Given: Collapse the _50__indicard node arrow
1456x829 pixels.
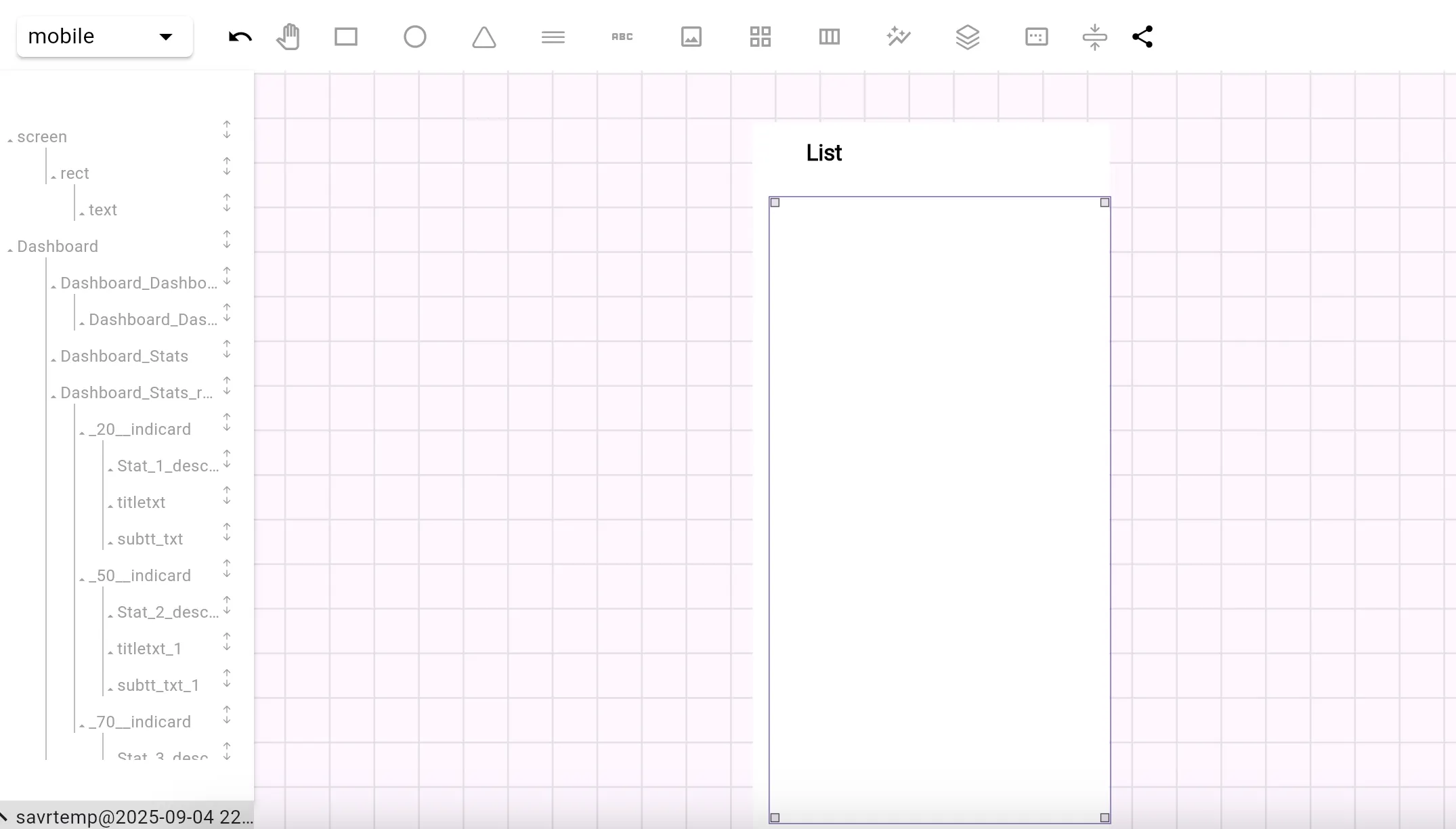Looking at the screenshot, I should pyautogui.click(x=82, y=578).
